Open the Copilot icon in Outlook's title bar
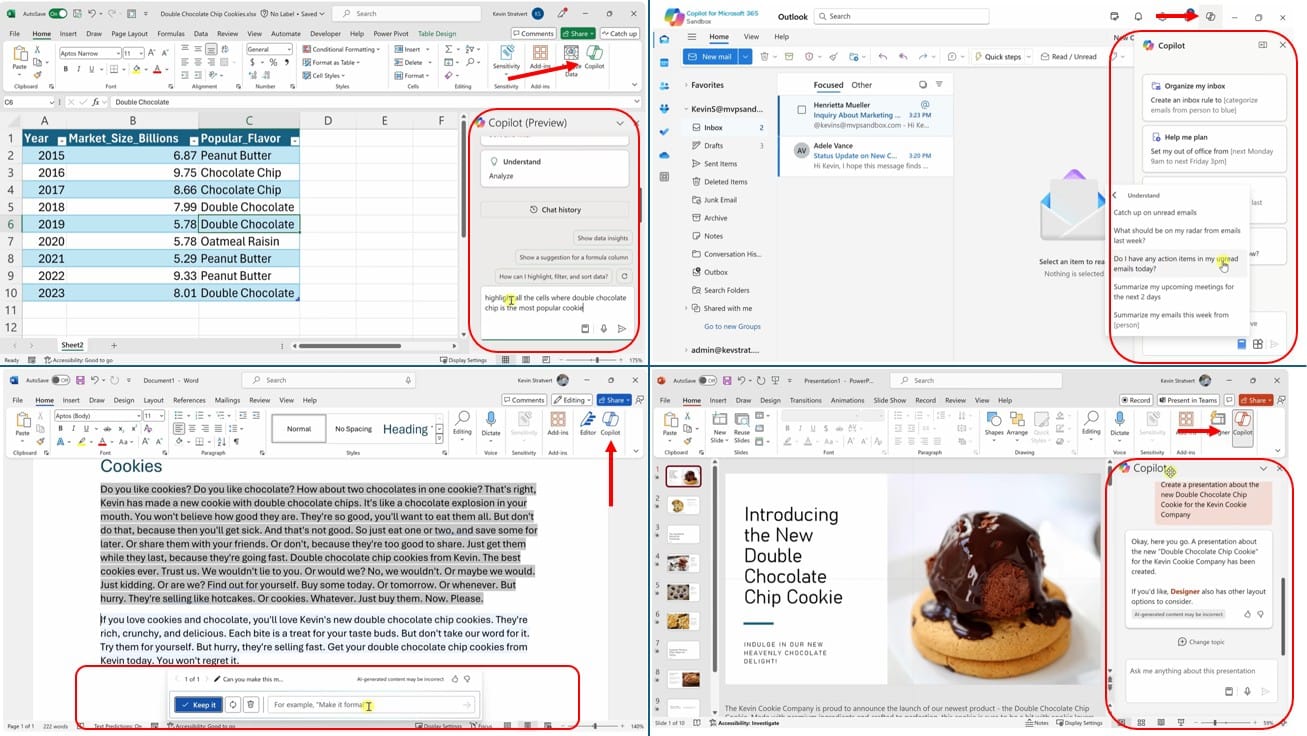 (x=1210, y=17)
